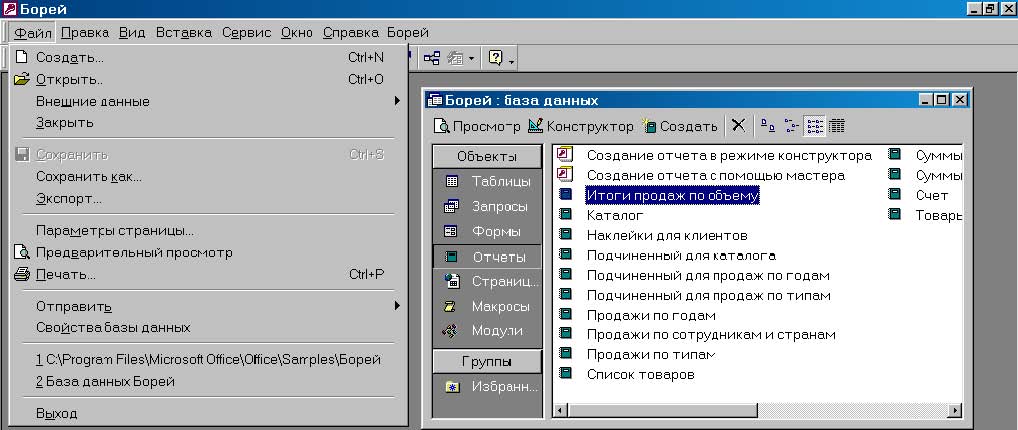Switch to Small Icons view
The height and width of the screenshot is (430, 1018).
(x=792, y=126)
